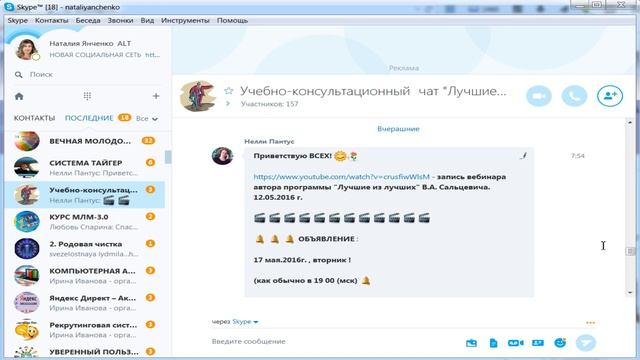The width and height of the screenshot is (640, 360).
Task: Open the 'Все' filter dropdown
Action: tap(147, 118)
